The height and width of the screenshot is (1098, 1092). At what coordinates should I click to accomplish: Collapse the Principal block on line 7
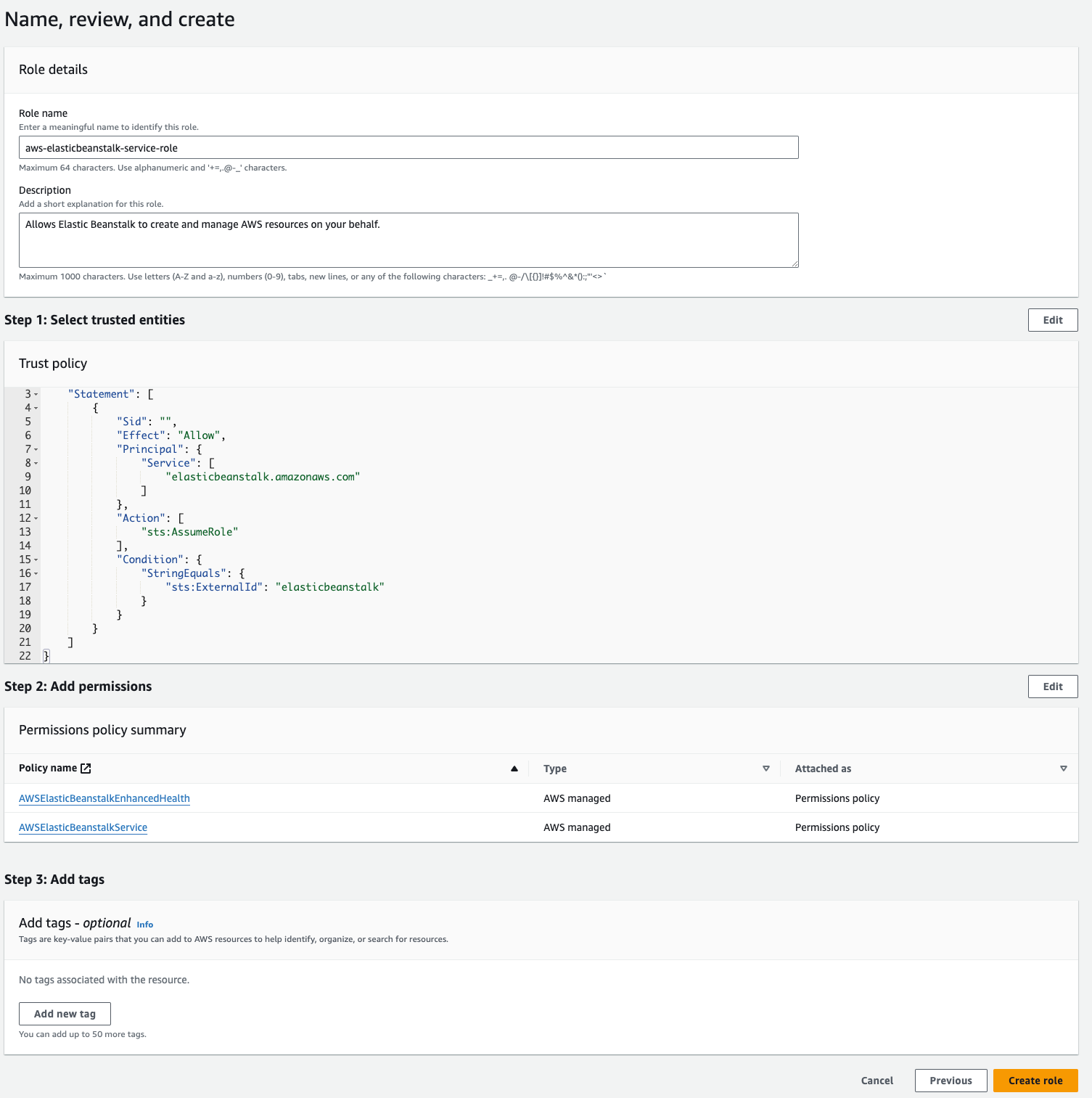pyautogui.click(x=36, y=450)
